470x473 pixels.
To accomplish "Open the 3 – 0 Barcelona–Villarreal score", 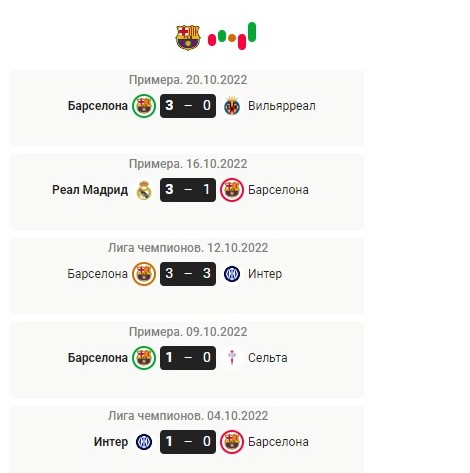I will click(x=188, y=106).
